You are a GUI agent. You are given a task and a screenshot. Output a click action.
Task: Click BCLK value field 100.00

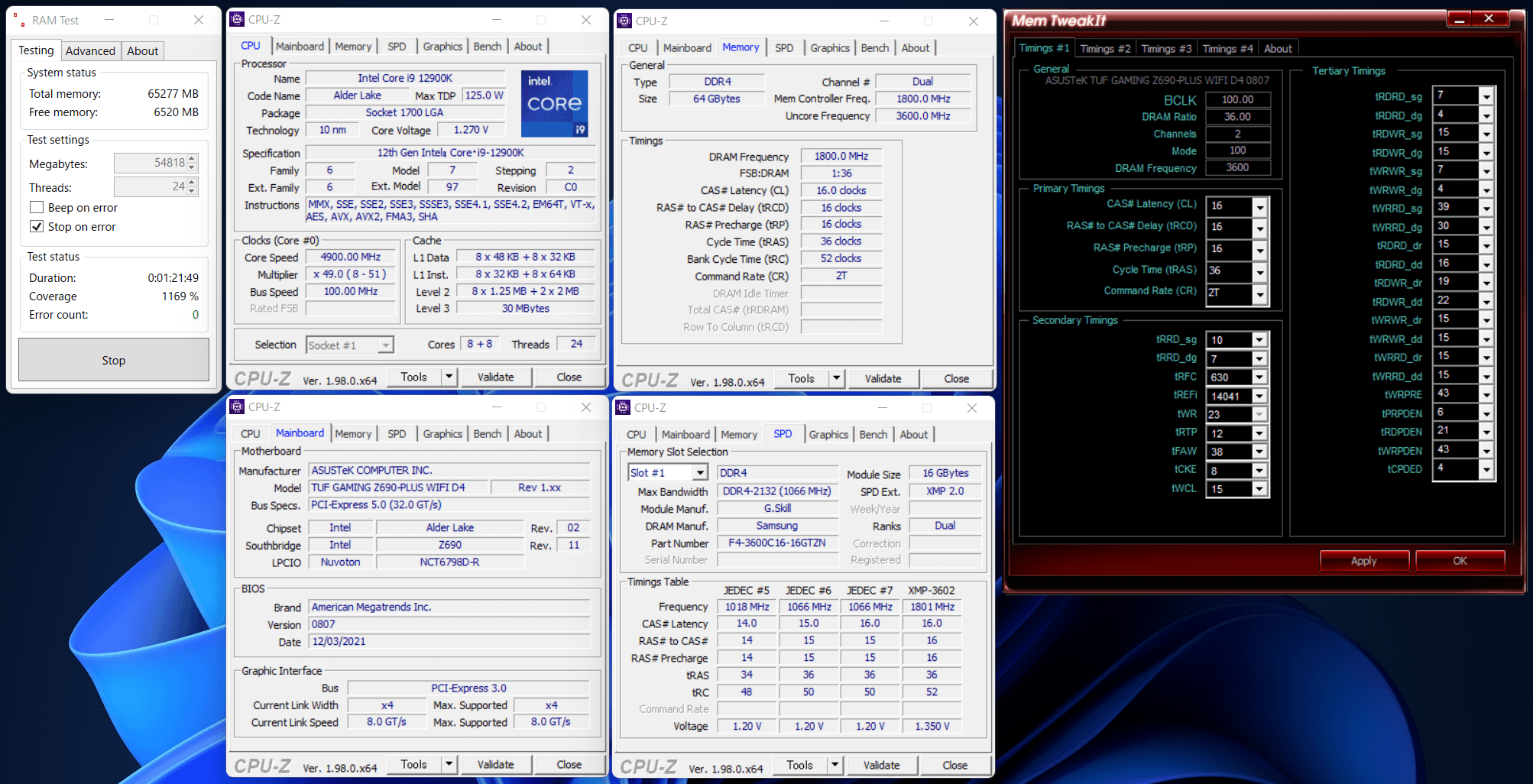[x=1237, y=99]
